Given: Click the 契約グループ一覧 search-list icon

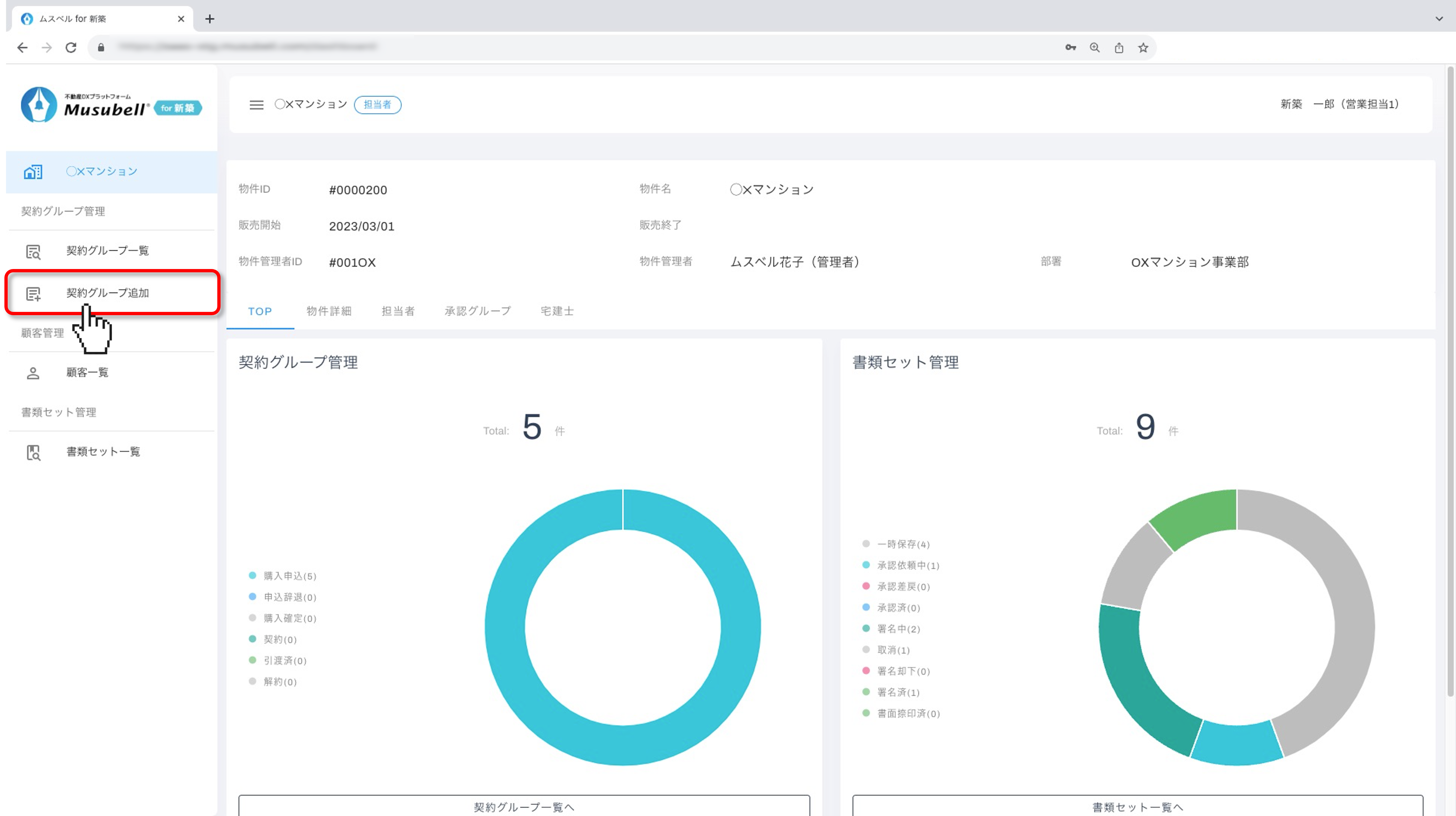Looking at the screenshot, I should (33, 252).
